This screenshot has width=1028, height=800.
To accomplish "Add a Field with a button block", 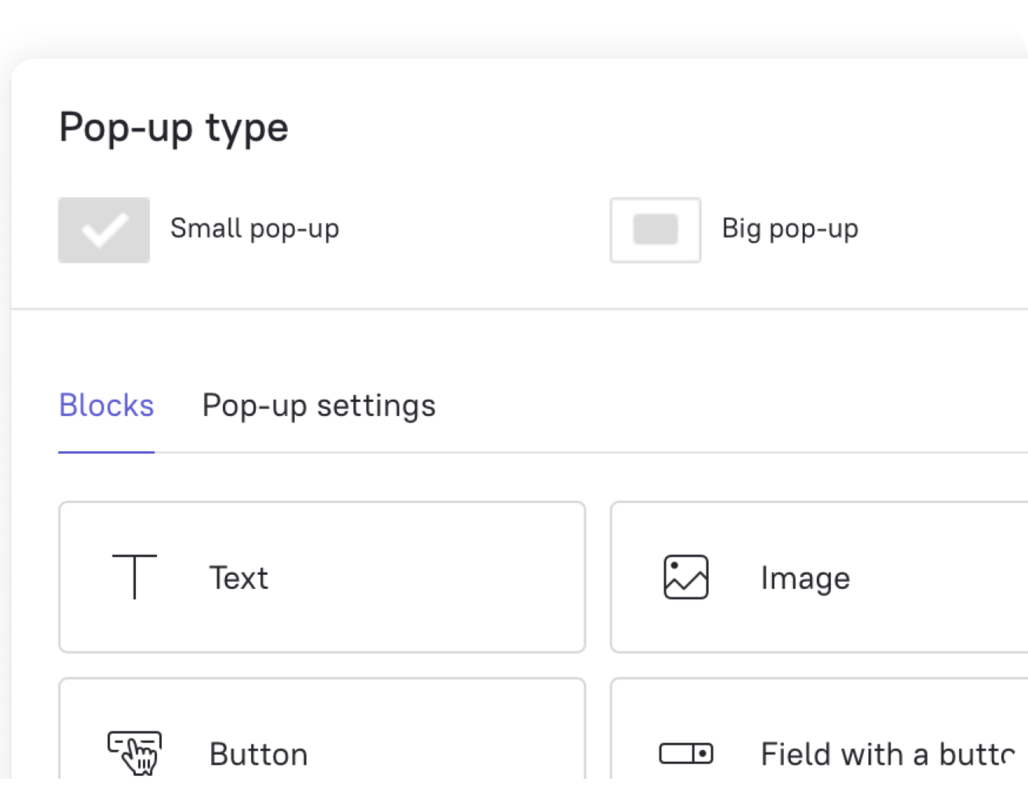I will (819, 729).
